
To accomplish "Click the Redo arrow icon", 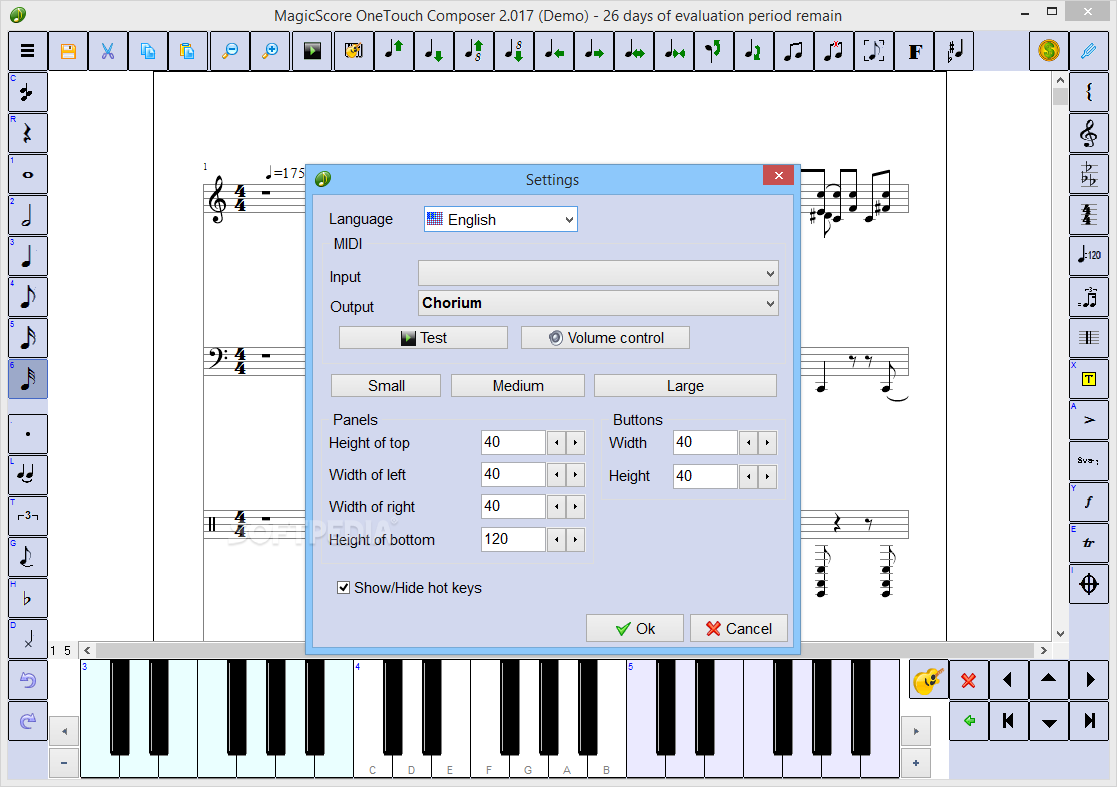I will point(28,721).
